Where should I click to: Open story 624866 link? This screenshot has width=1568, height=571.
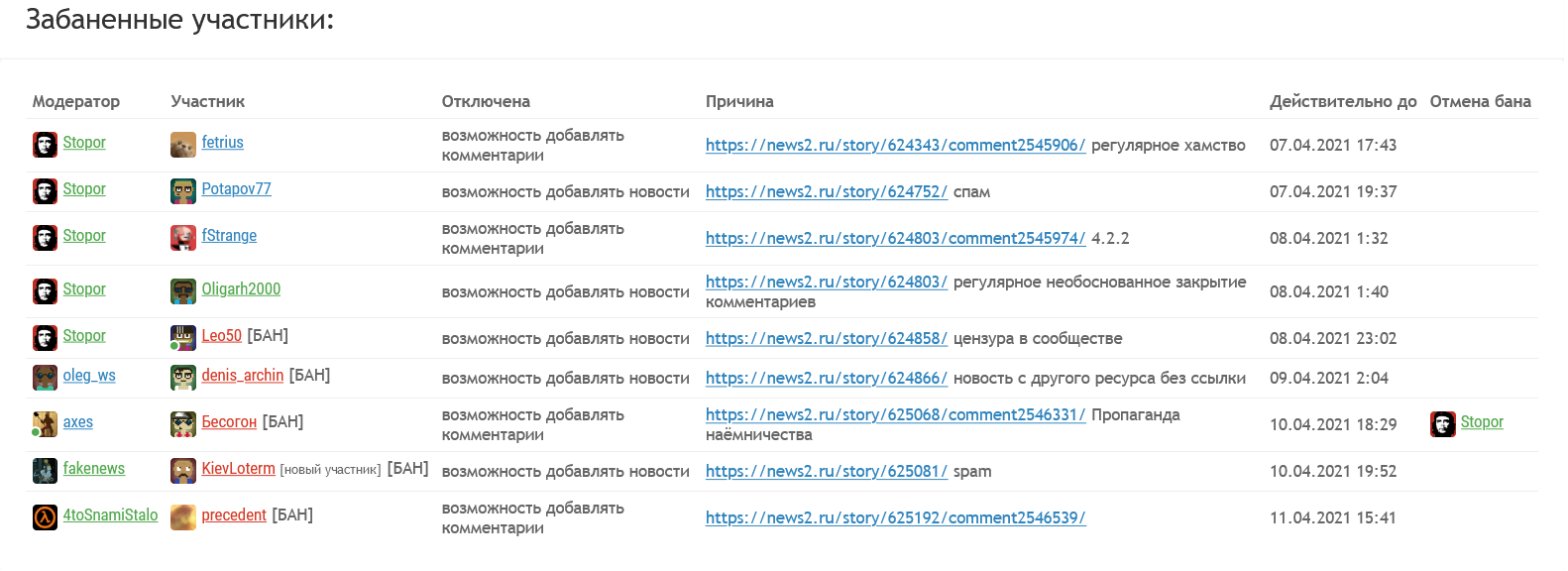(x=826, y=378)
